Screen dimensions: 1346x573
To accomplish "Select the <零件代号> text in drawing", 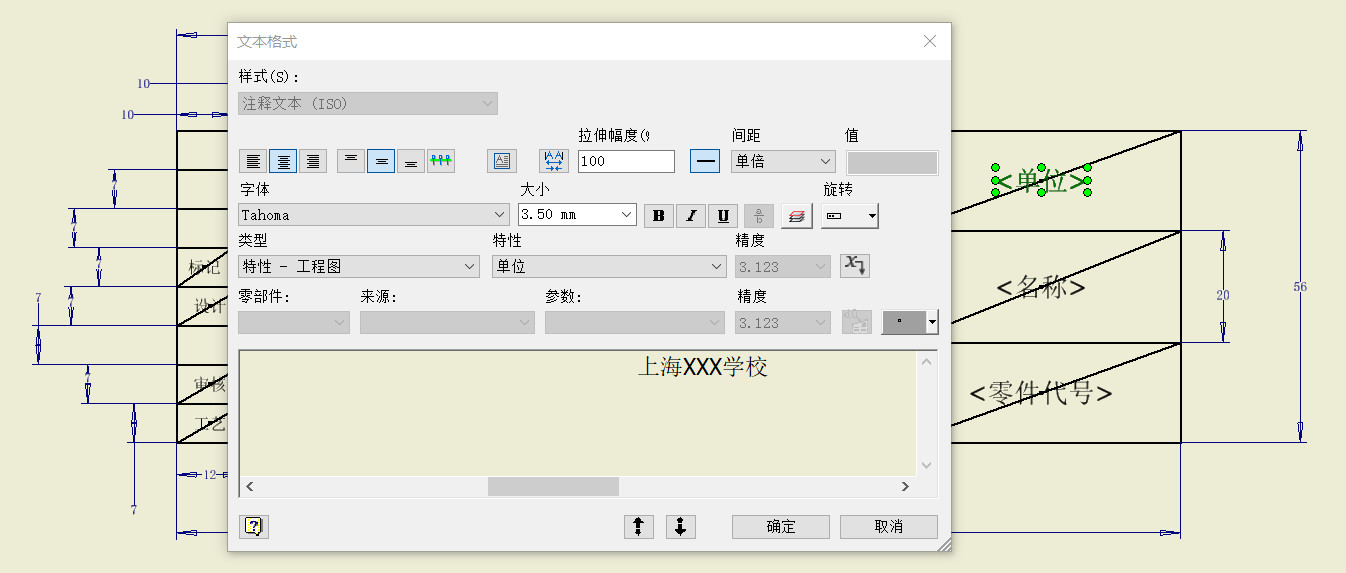I will [x=1041, y=393].
